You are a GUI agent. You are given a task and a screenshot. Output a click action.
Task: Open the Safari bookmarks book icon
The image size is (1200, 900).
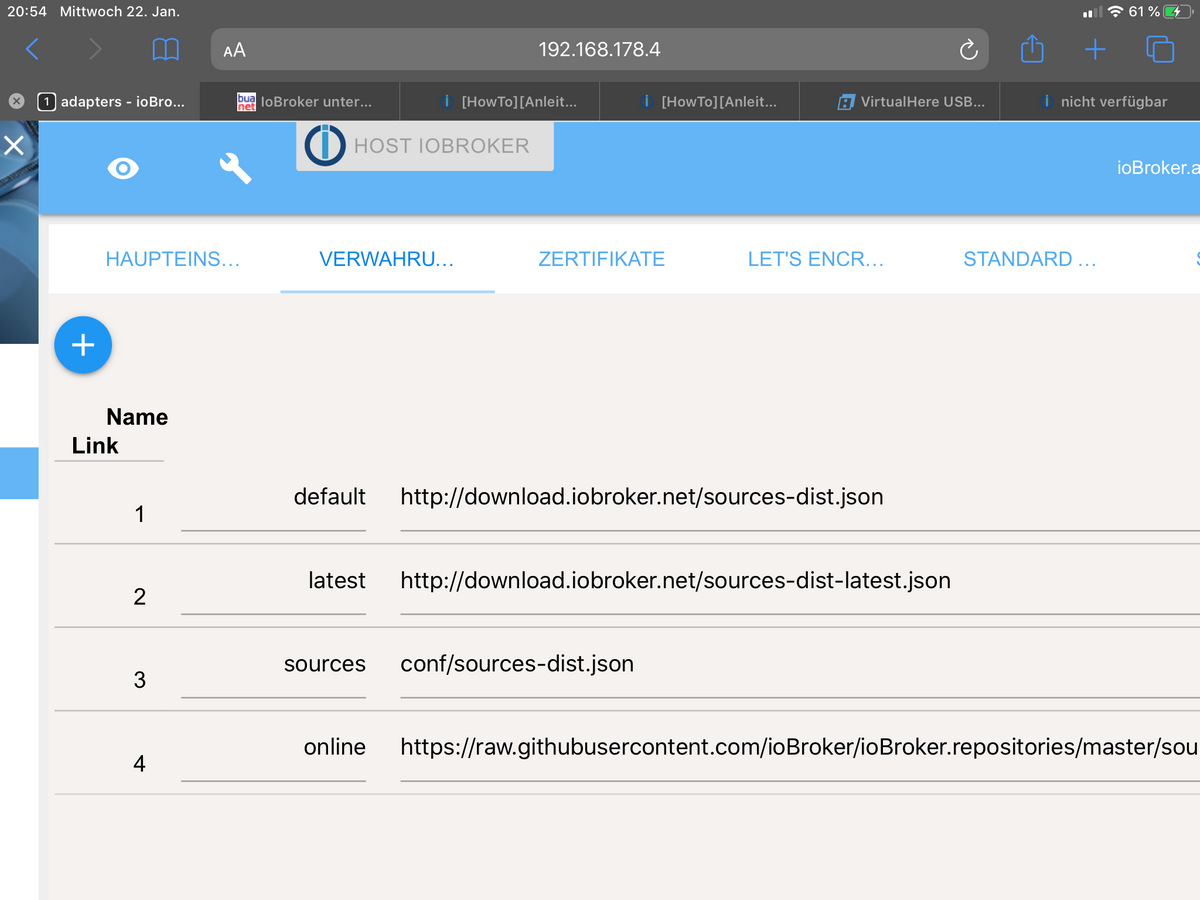[x=165, y=49]
